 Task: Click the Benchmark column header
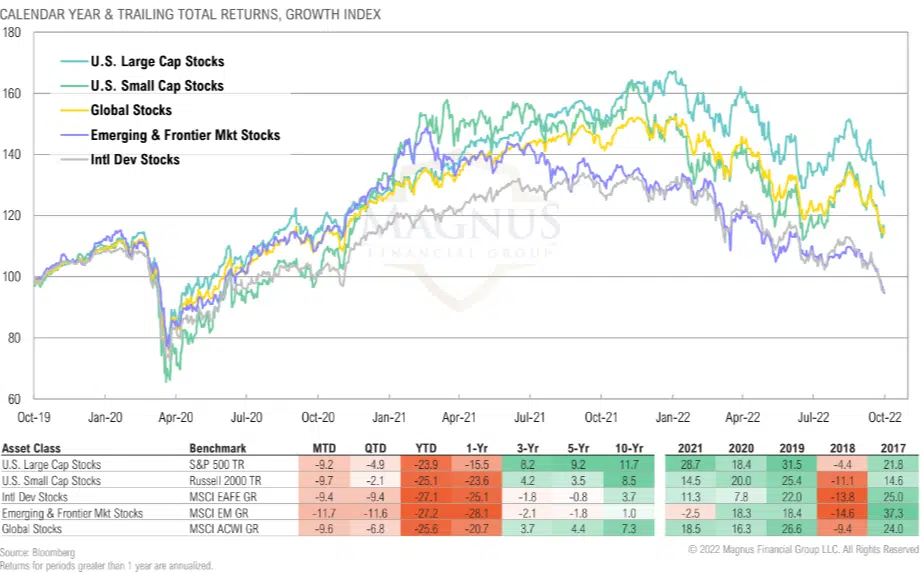[x=217, y=448]
